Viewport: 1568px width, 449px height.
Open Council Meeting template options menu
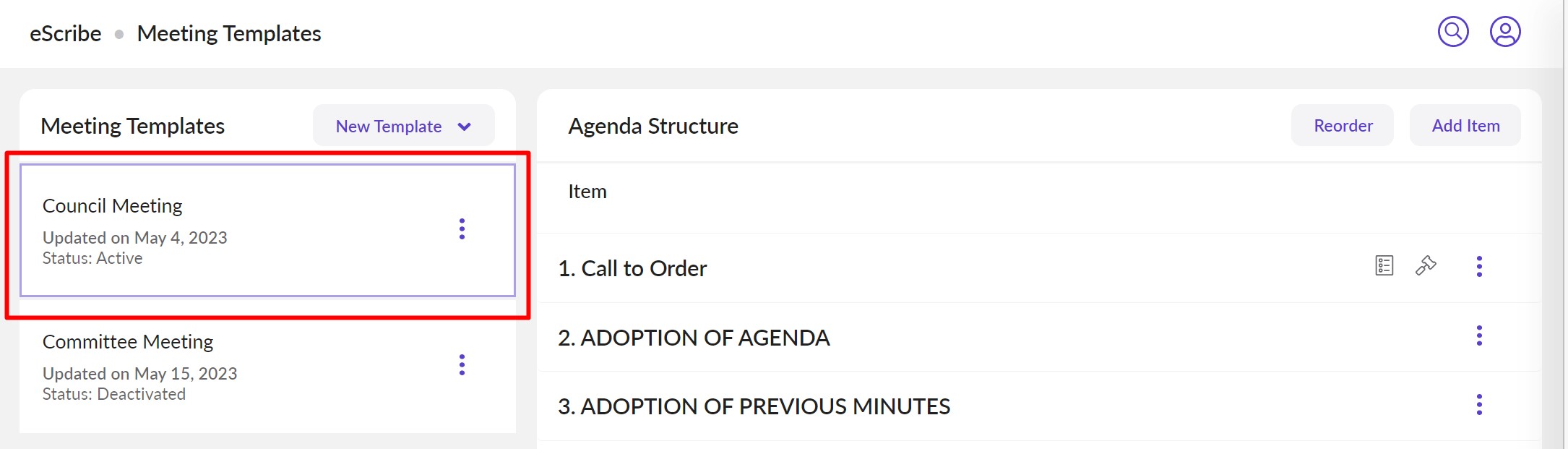pos(462,229)
